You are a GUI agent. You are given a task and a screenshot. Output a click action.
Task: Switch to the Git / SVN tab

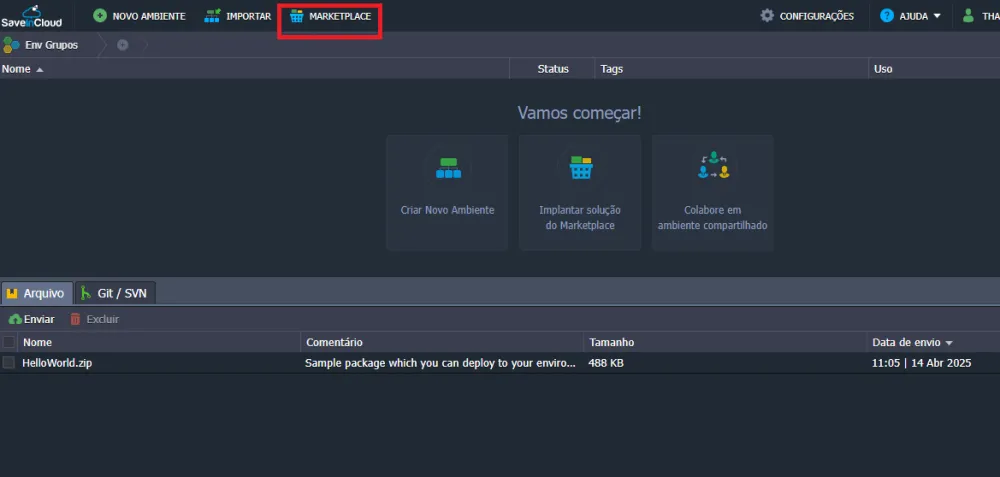point(115,293)
